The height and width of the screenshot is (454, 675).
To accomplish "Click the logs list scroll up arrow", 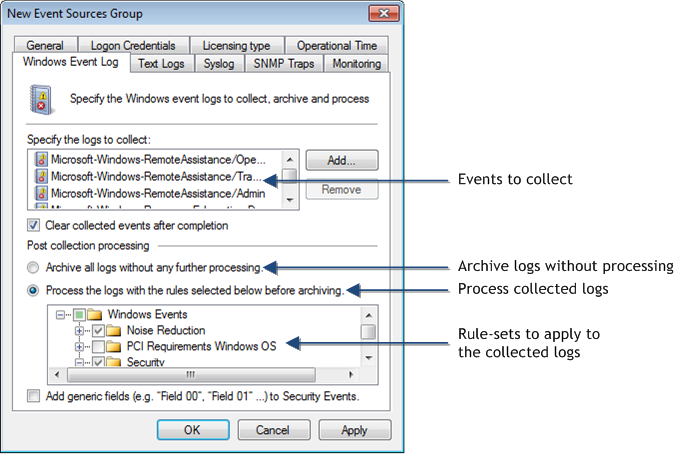I will (x=290, y=159).
